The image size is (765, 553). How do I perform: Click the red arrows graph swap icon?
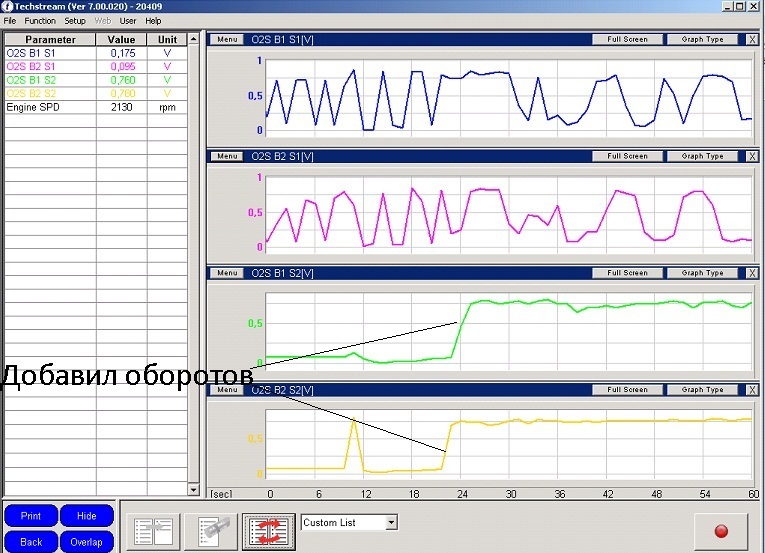coord(267,529)
